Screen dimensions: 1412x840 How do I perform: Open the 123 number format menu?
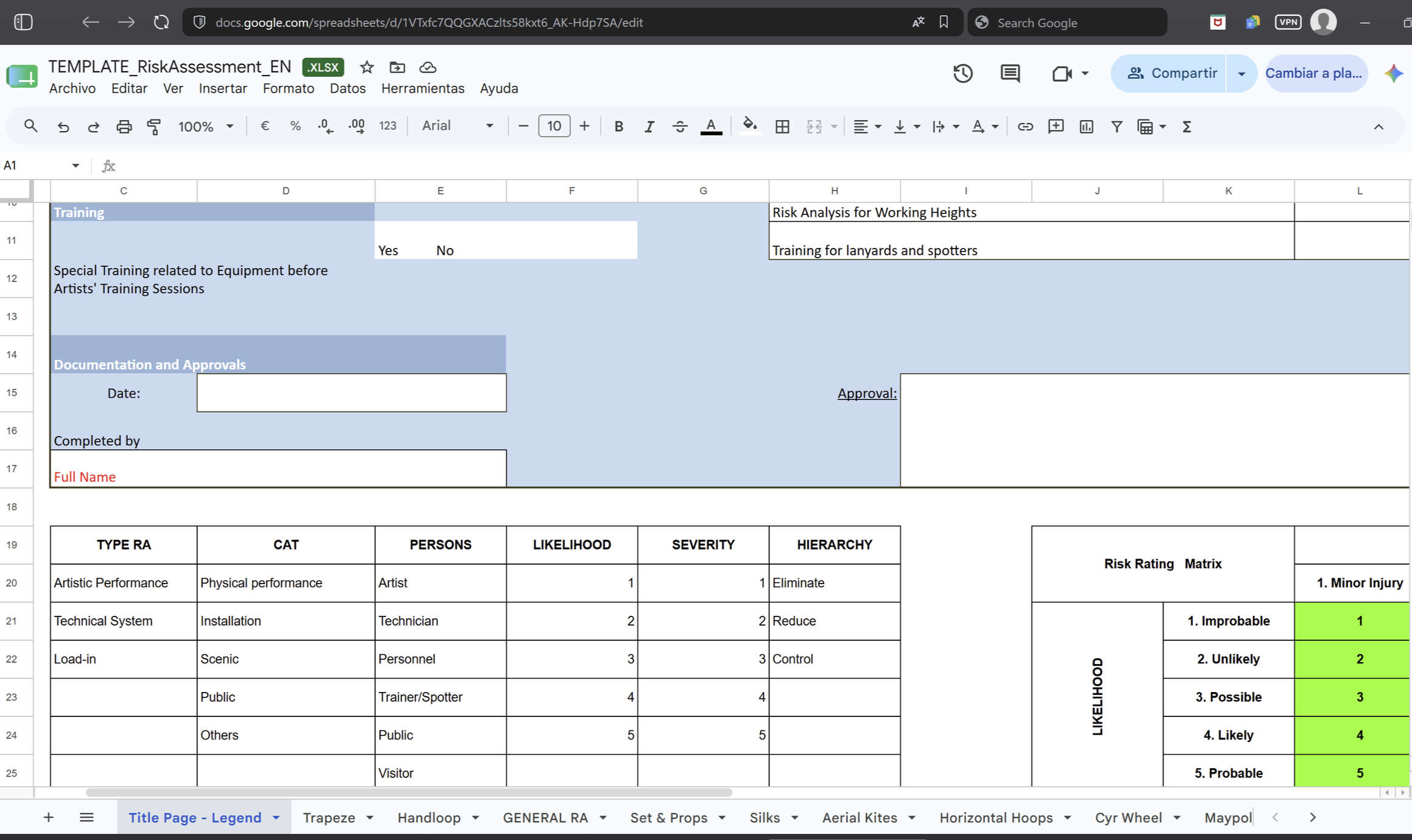pyautogui.click(x=387, y=126)
